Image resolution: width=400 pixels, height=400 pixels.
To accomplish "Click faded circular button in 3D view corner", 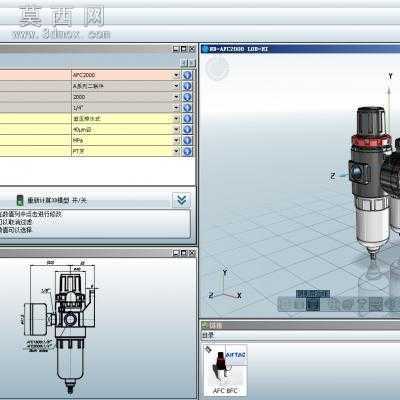I will click(217, 68).
